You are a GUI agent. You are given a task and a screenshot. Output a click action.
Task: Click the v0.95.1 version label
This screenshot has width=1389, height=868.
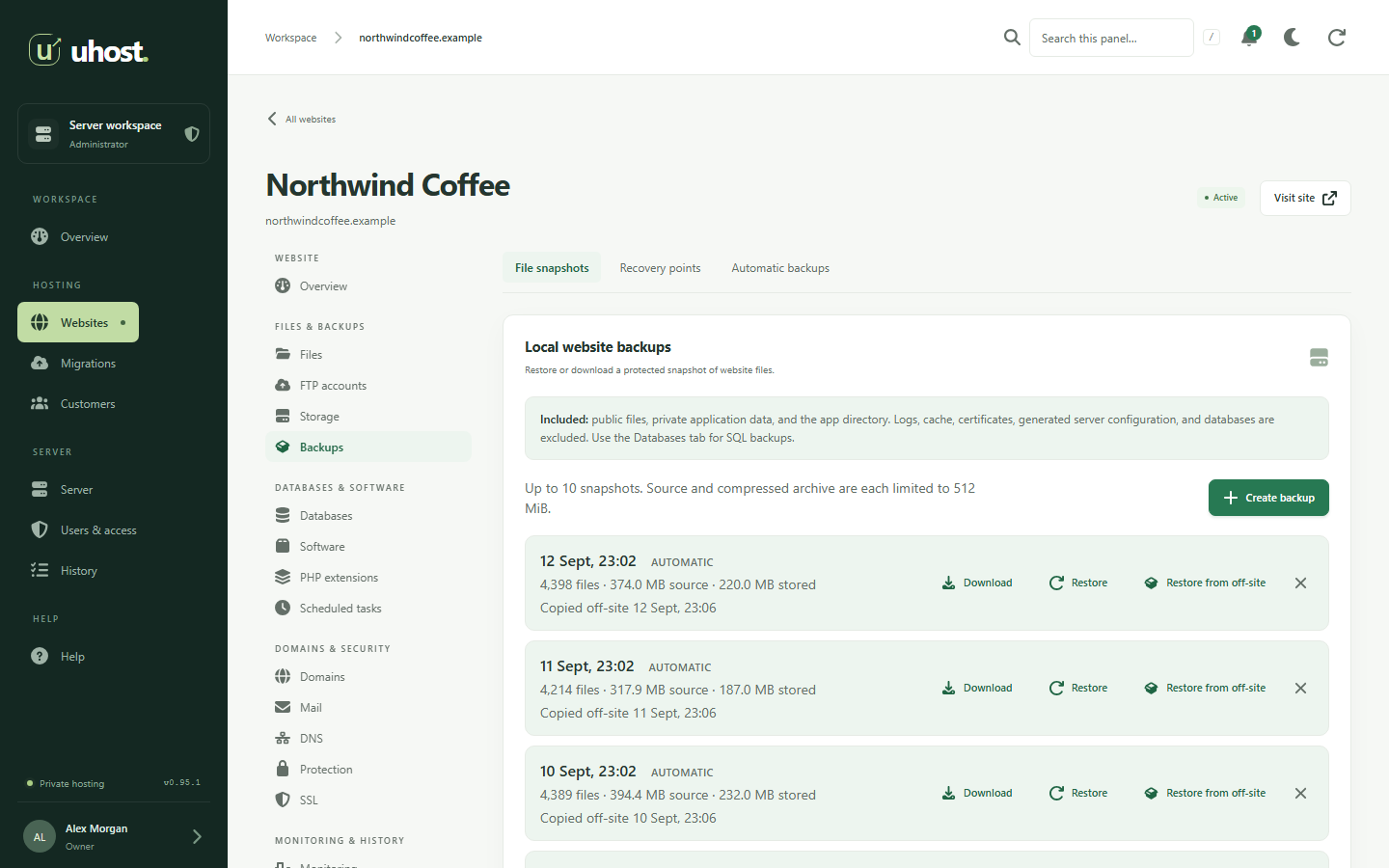182,783
